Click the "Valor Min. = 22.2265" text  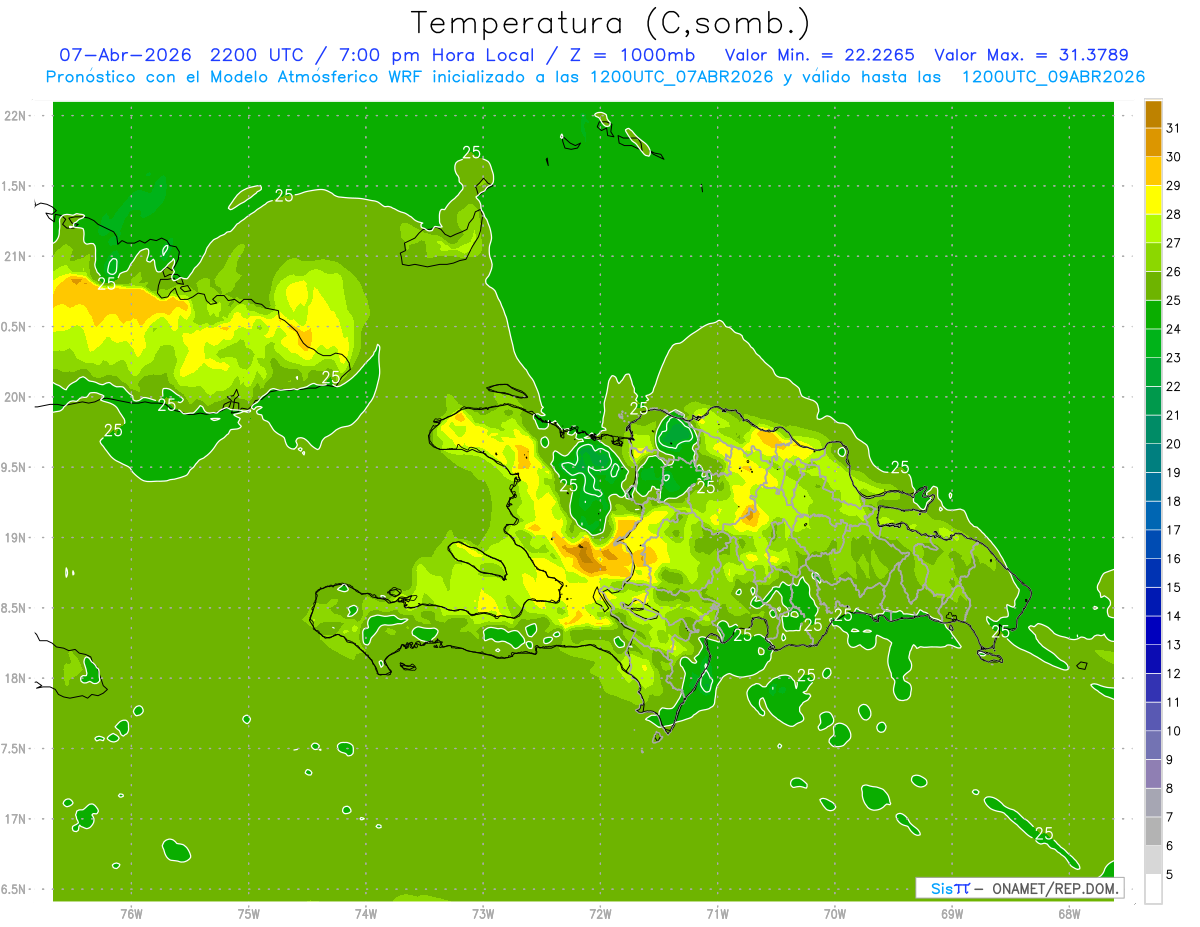pyautogui.click(x=820, y=55)
